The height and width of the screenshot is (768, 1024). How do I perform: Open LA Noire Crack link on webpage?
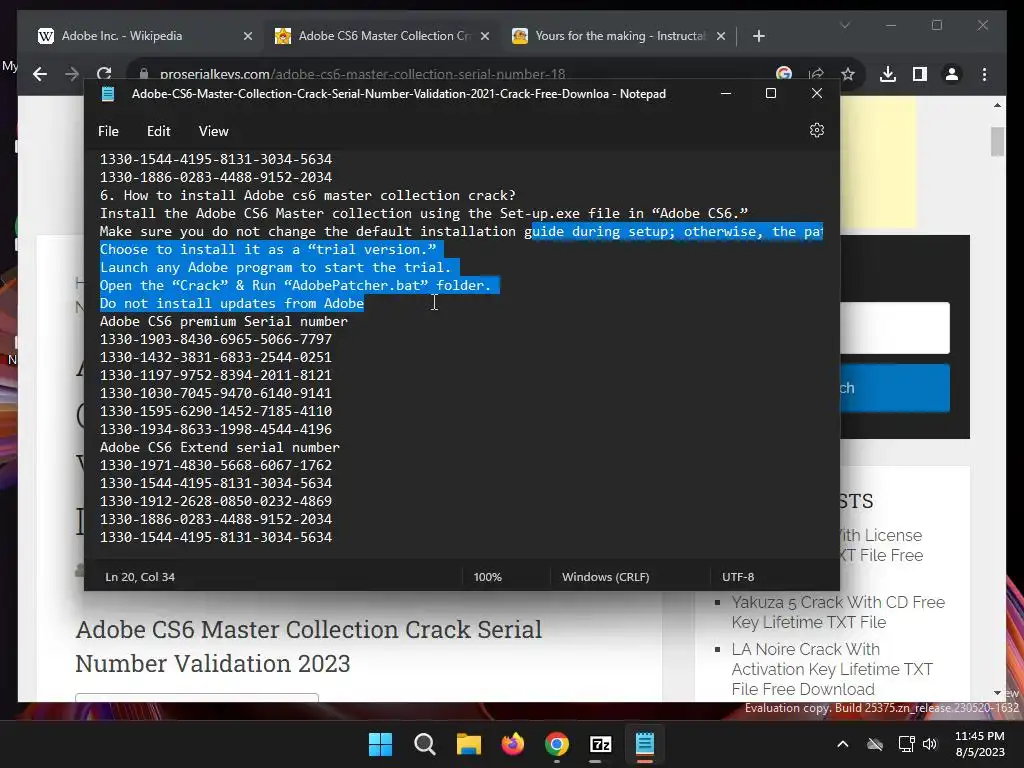pos(832,669)
